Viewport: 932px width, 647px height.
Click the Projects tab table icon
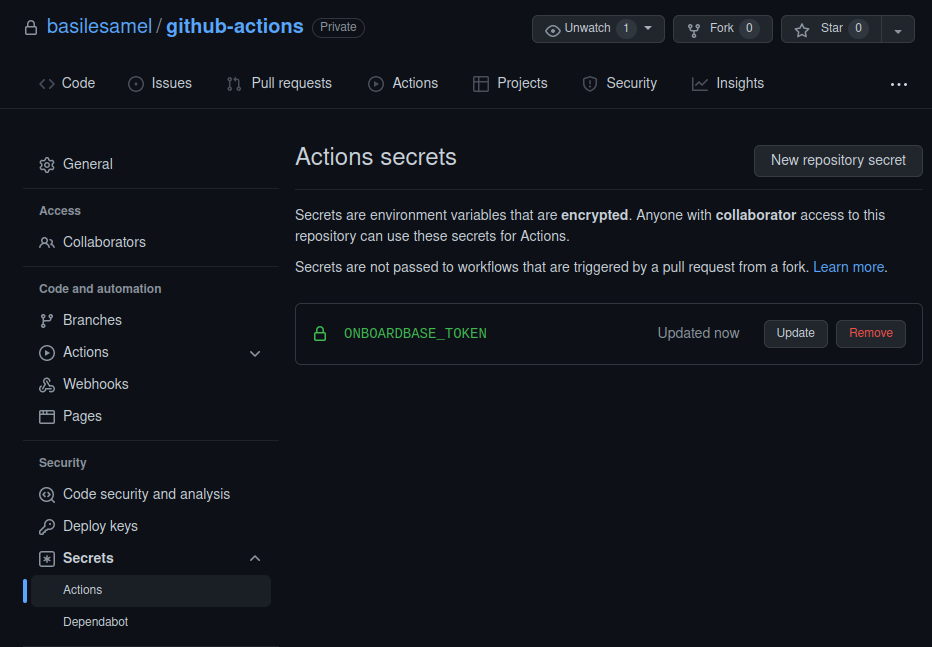coord(480,84)
